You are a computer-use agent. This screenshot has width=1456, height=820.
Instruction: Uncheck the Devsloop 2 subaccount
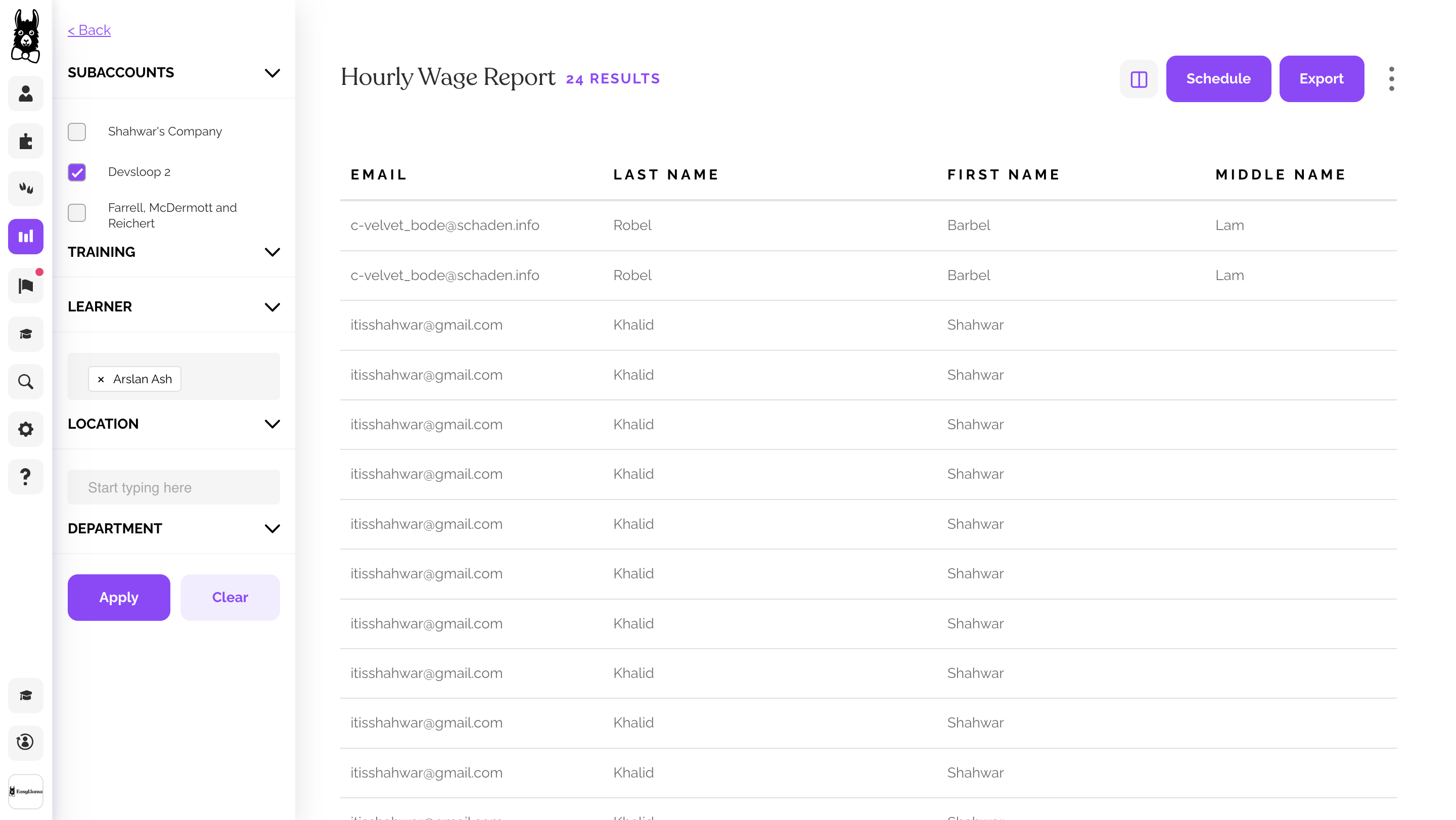(x=77, y=172)
